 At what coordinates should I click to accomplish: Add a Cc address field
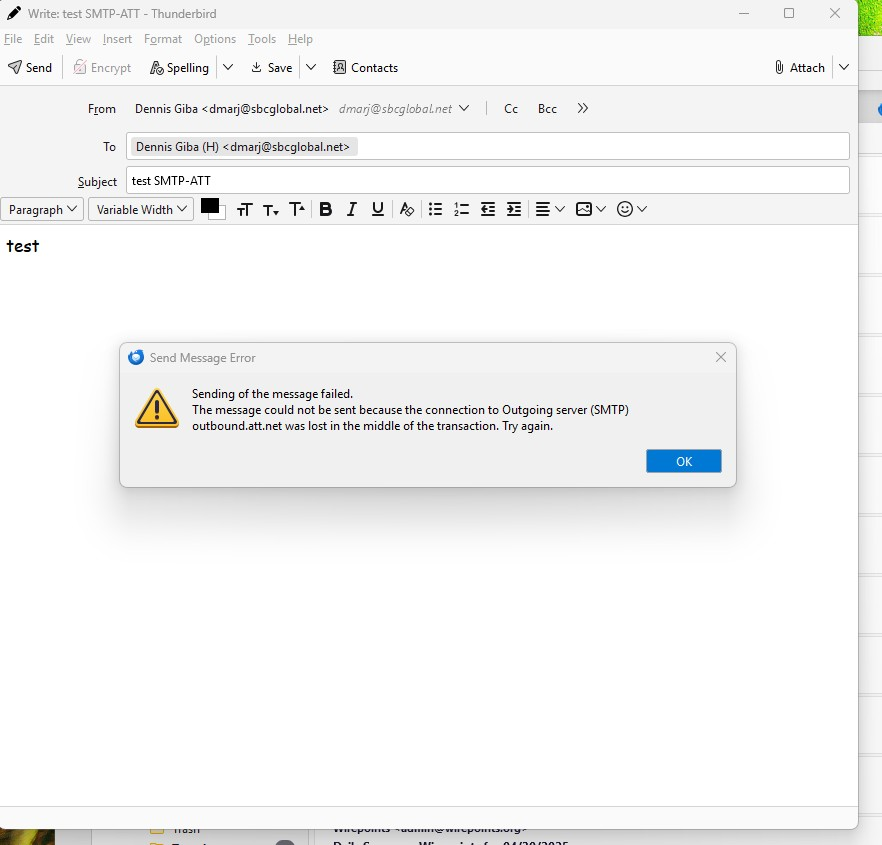(511, 109)
